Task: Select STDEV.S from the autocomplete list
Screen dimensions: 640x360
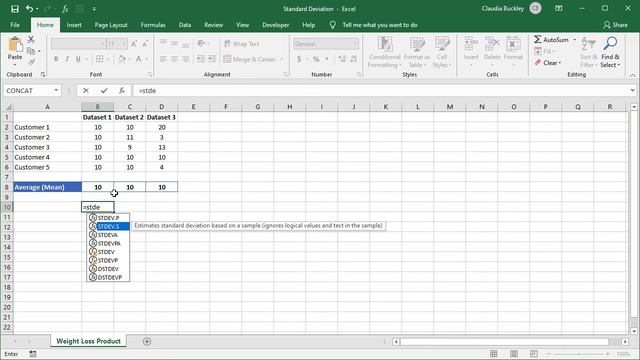Action: click(x=108, y=226)
